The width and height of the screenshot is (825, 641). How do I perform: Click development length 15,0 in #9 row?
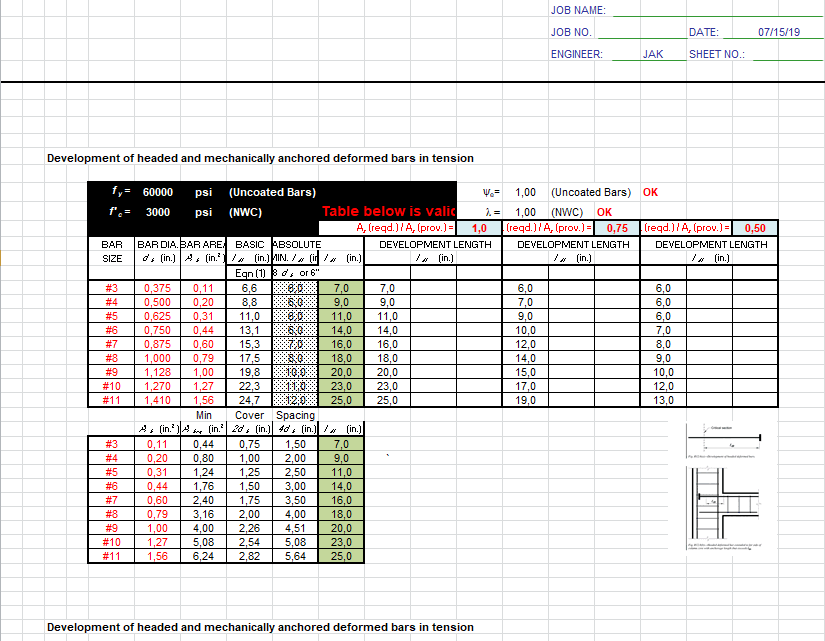pyautogui.click(x=525, y=372)
